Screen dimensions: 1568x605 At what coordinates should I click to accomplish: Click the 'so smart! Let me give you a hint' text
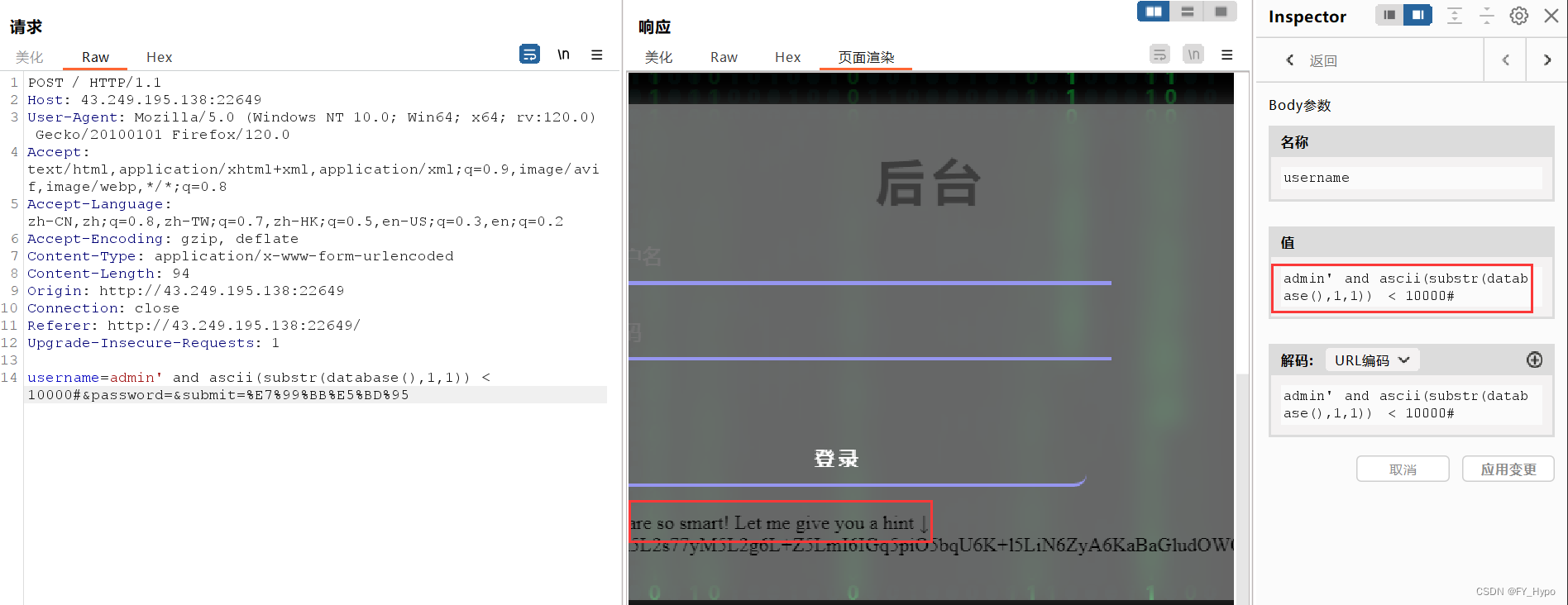785,523
